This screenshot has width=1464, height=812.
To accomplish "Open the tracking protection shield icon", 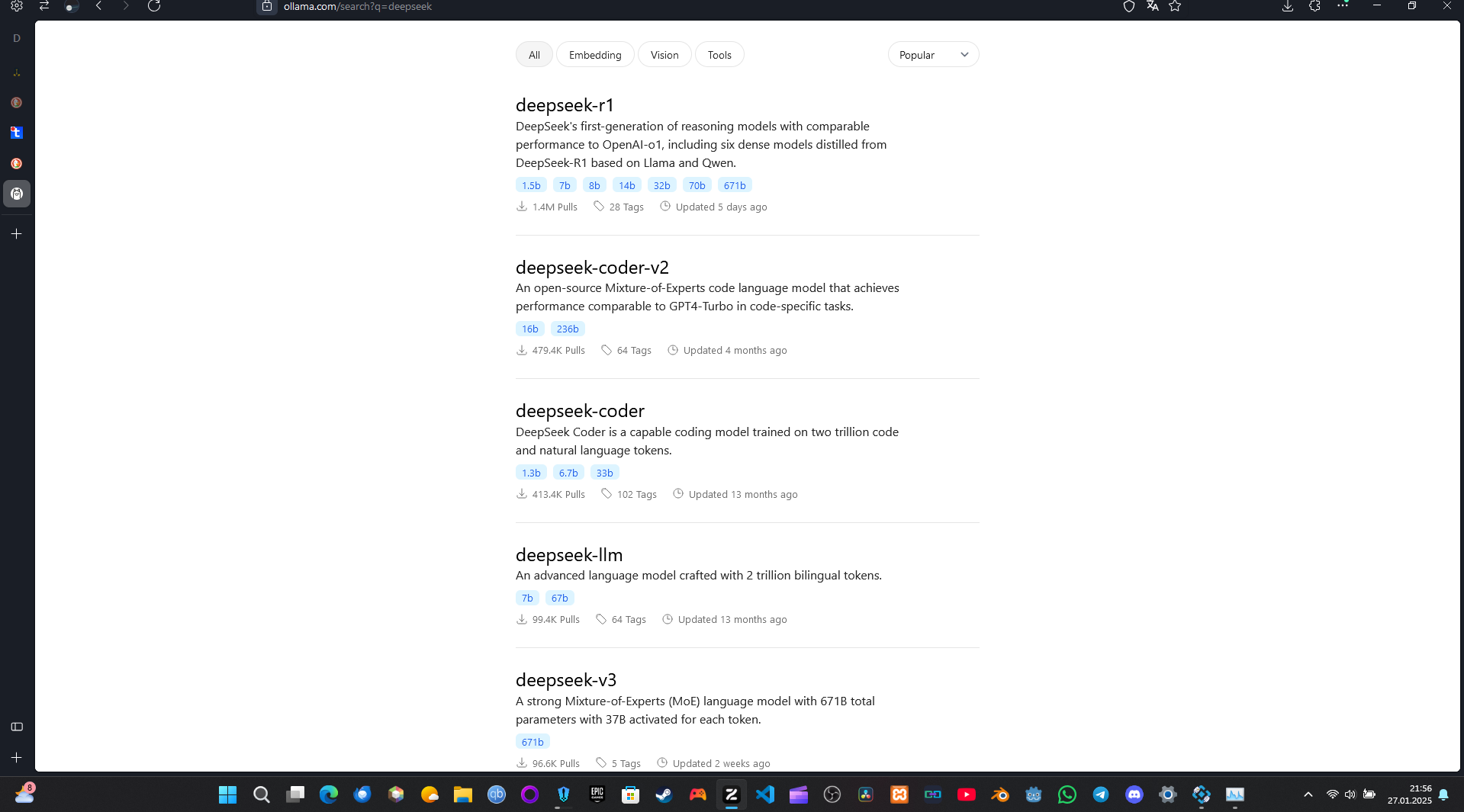I will click(x=1129, y=6).
